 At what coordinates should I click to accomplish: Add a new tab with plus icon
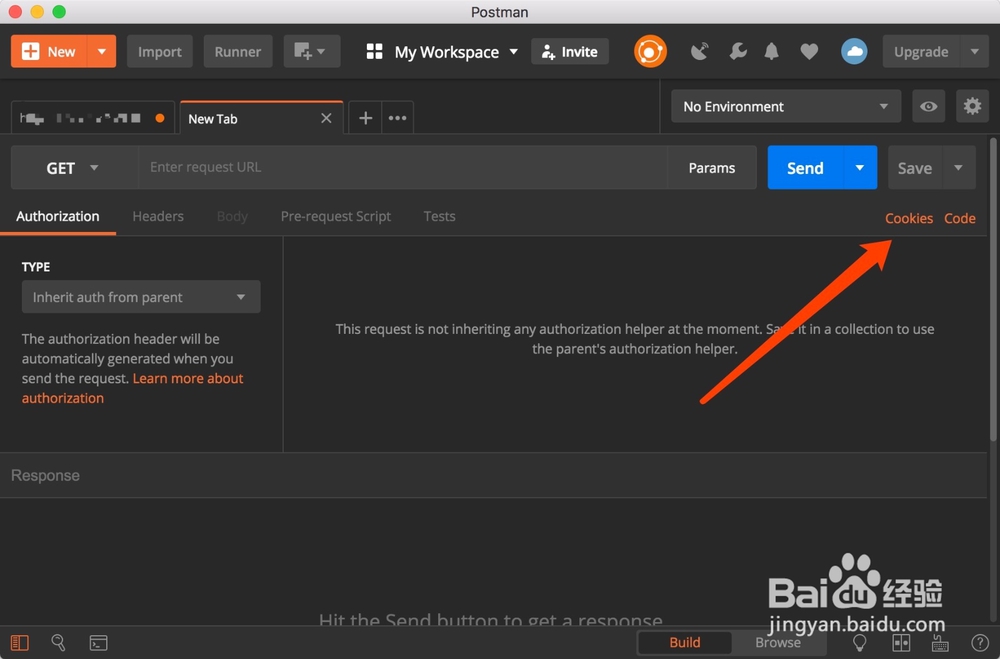(365, 117)
